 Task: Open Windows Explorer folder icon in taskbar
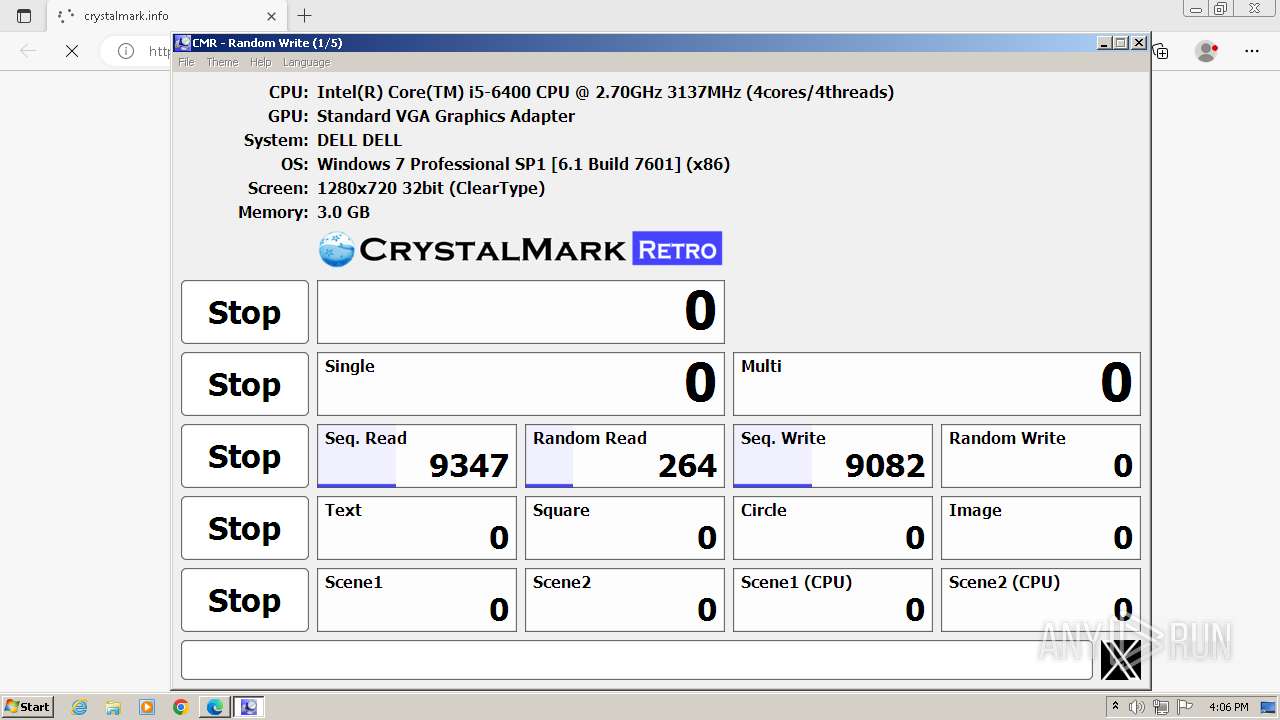click(113, 707)
